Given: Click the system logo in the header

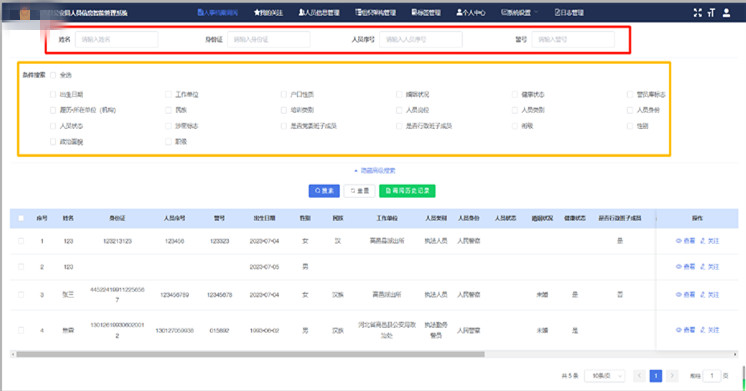Looking at the screenshot, I should coord(25,13).
